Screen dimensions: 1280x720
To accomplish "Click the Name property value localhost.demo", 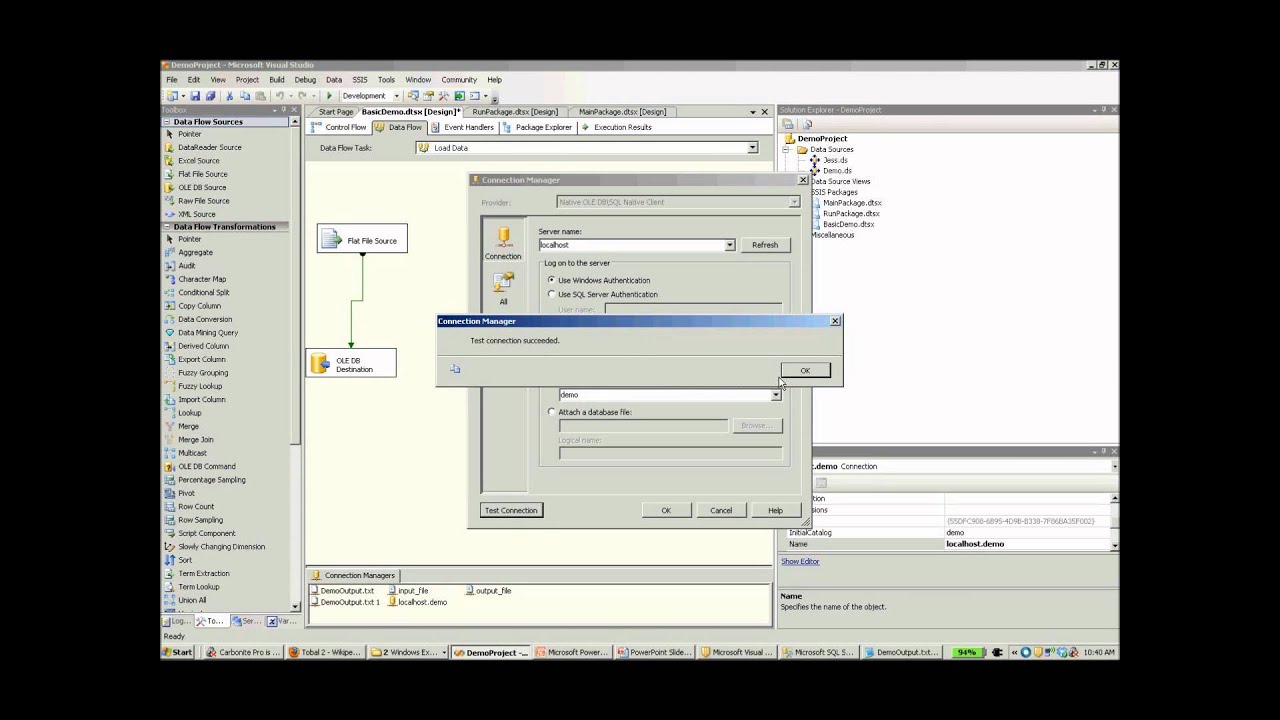I will [x=1027, y=544].
